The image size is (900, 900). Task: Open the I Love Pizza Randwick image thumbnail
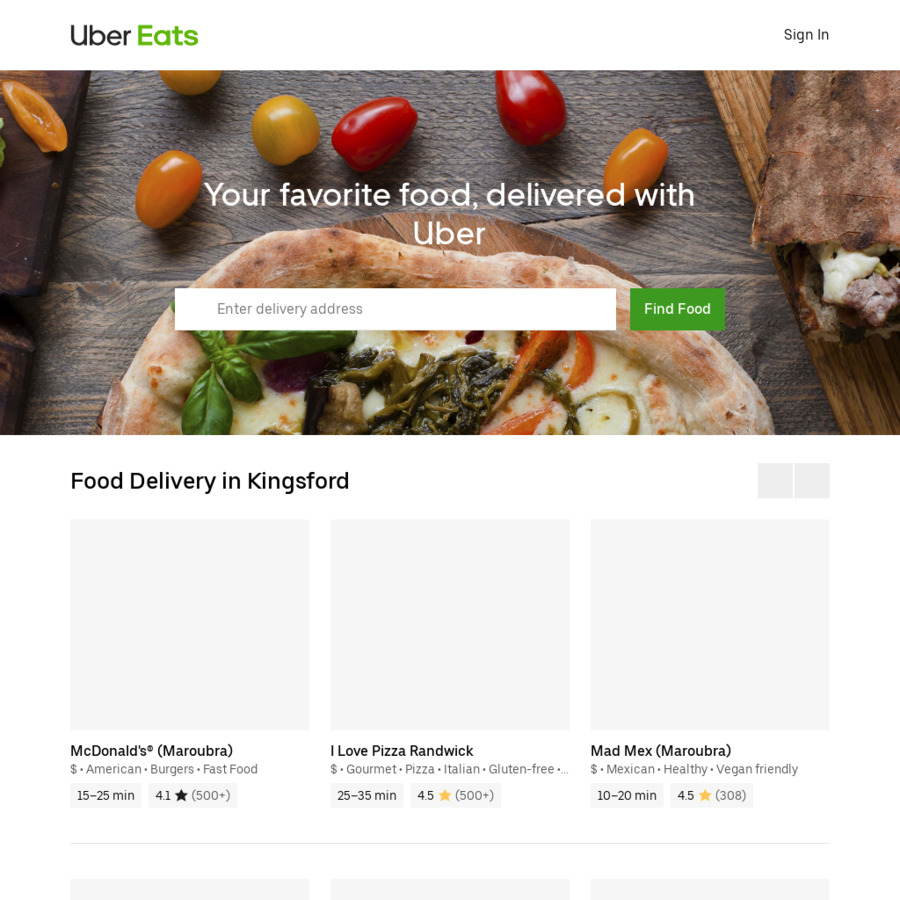[x=449, y=624]
